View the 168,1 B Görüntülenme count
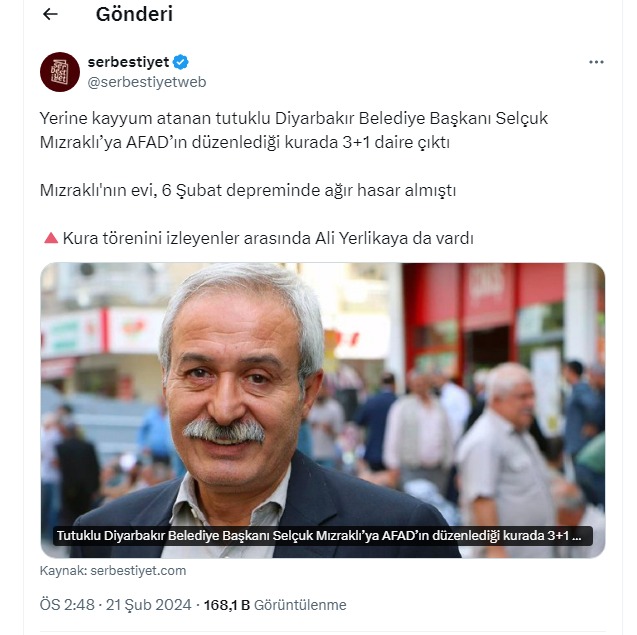The height and width of the screenshot is (635, 637). click(x=275, y=605)
